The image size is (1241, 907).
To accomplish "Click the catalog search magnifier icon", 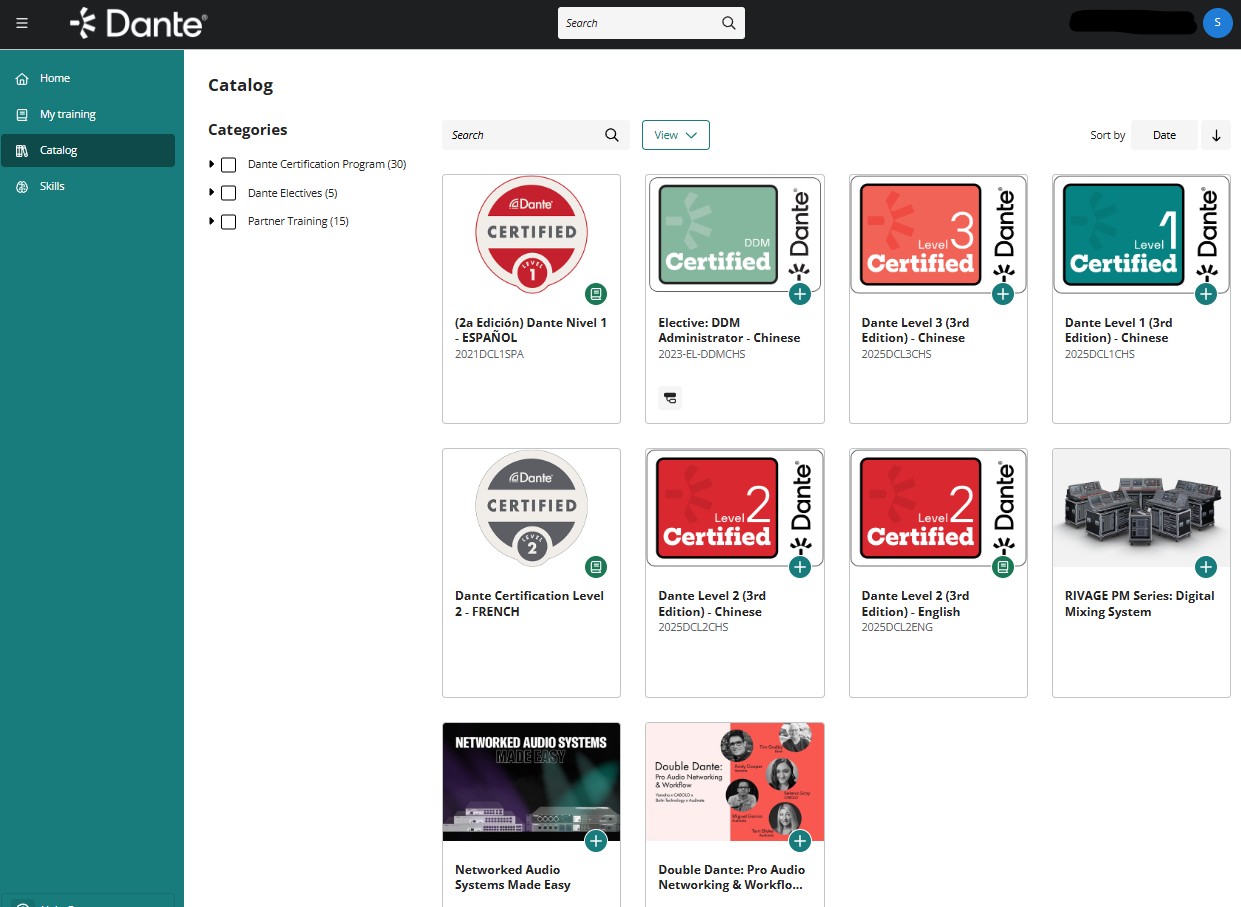I will pyautogui.click(x=612, y=135).
